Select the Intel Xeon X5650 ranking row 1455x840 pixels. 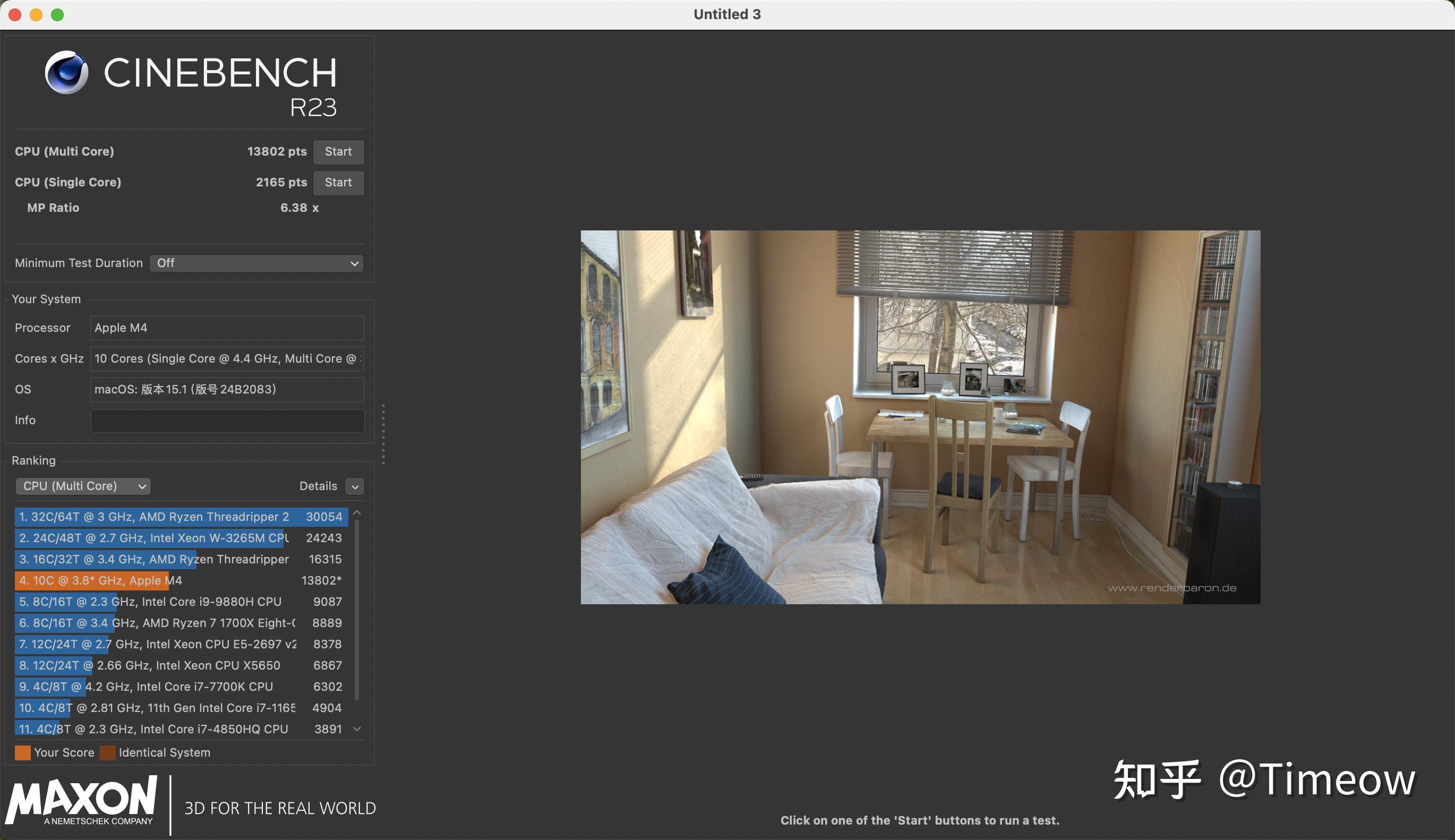coord(182,665)
